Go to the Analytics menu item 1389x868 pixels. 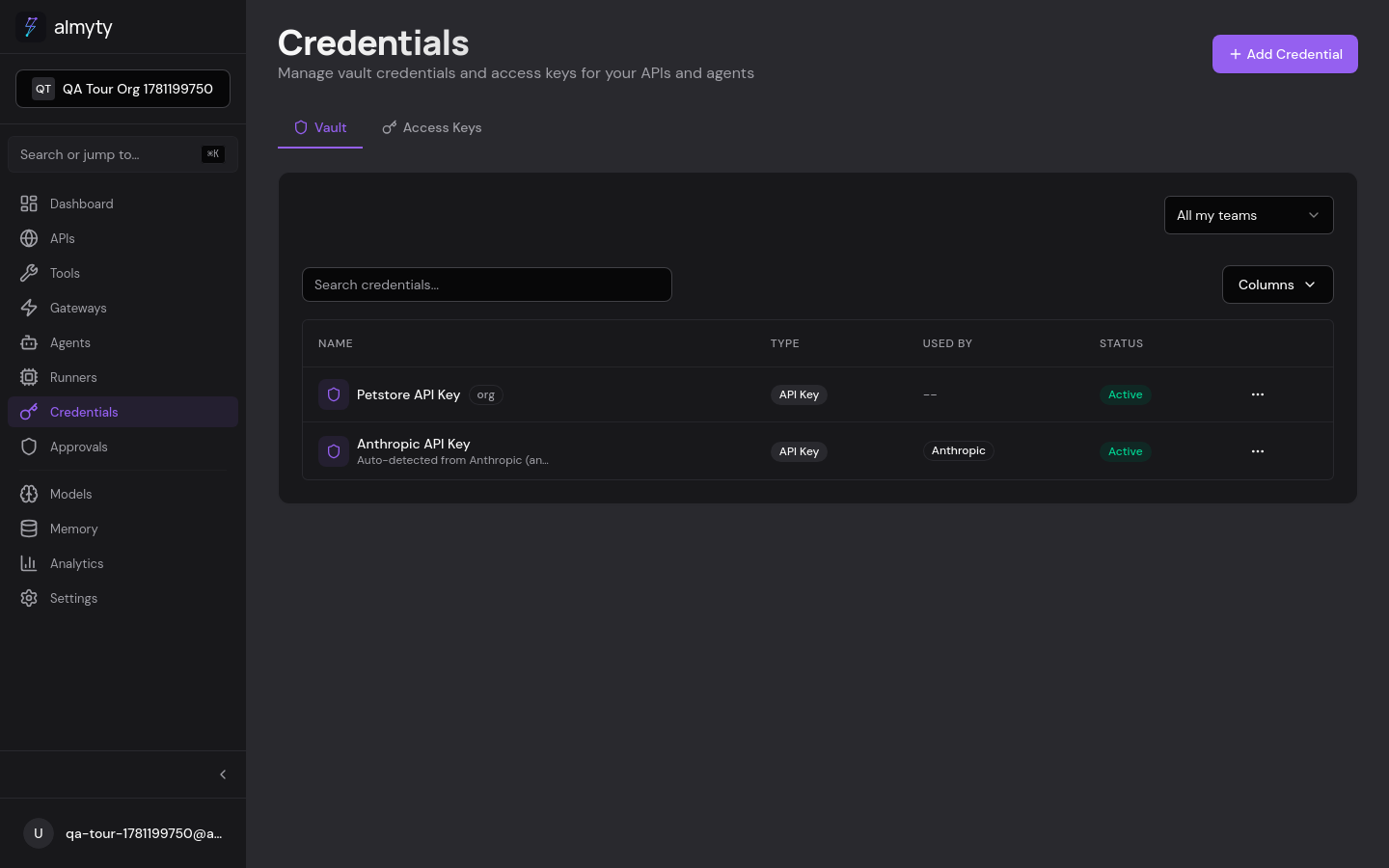tap(123, 563)
